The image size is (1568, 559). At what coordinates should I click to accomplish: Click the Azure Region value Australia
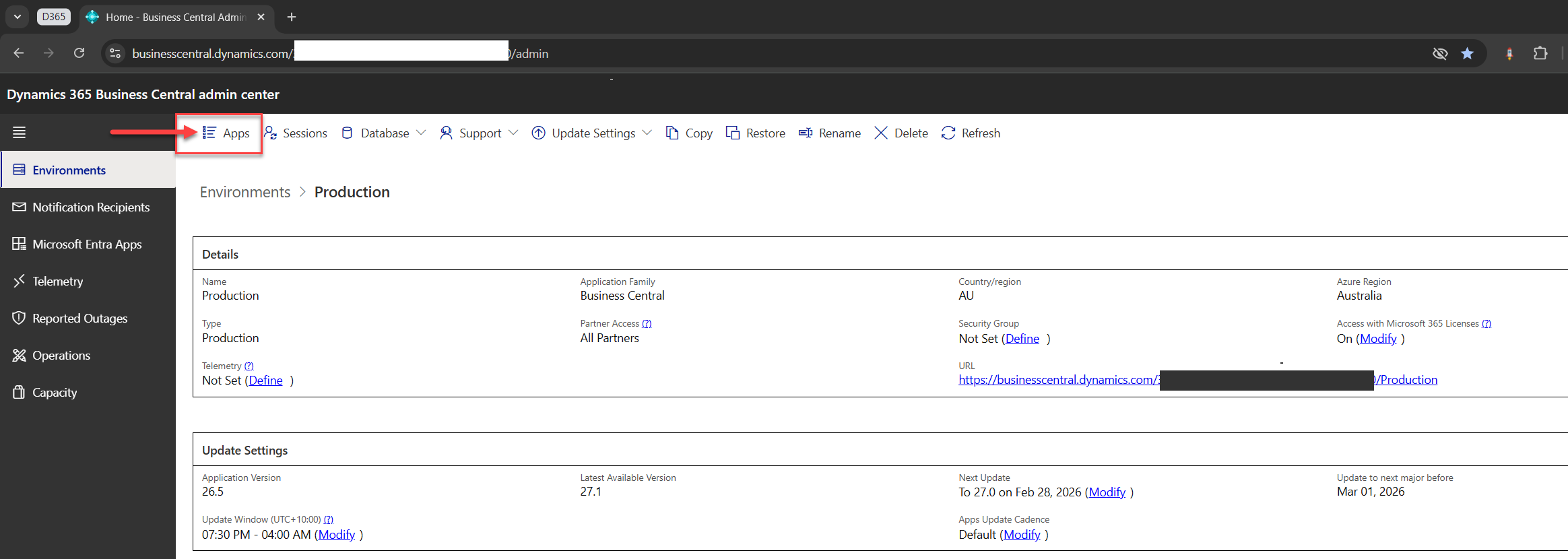(1359, 296)
